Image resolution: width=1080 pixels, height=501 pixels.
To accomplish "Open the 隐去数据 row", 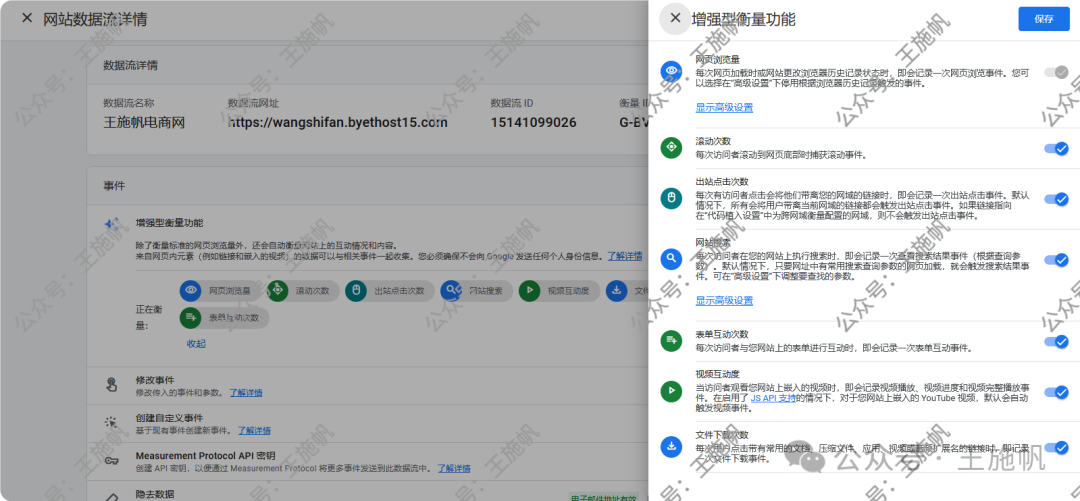I will tap(368, 491).
